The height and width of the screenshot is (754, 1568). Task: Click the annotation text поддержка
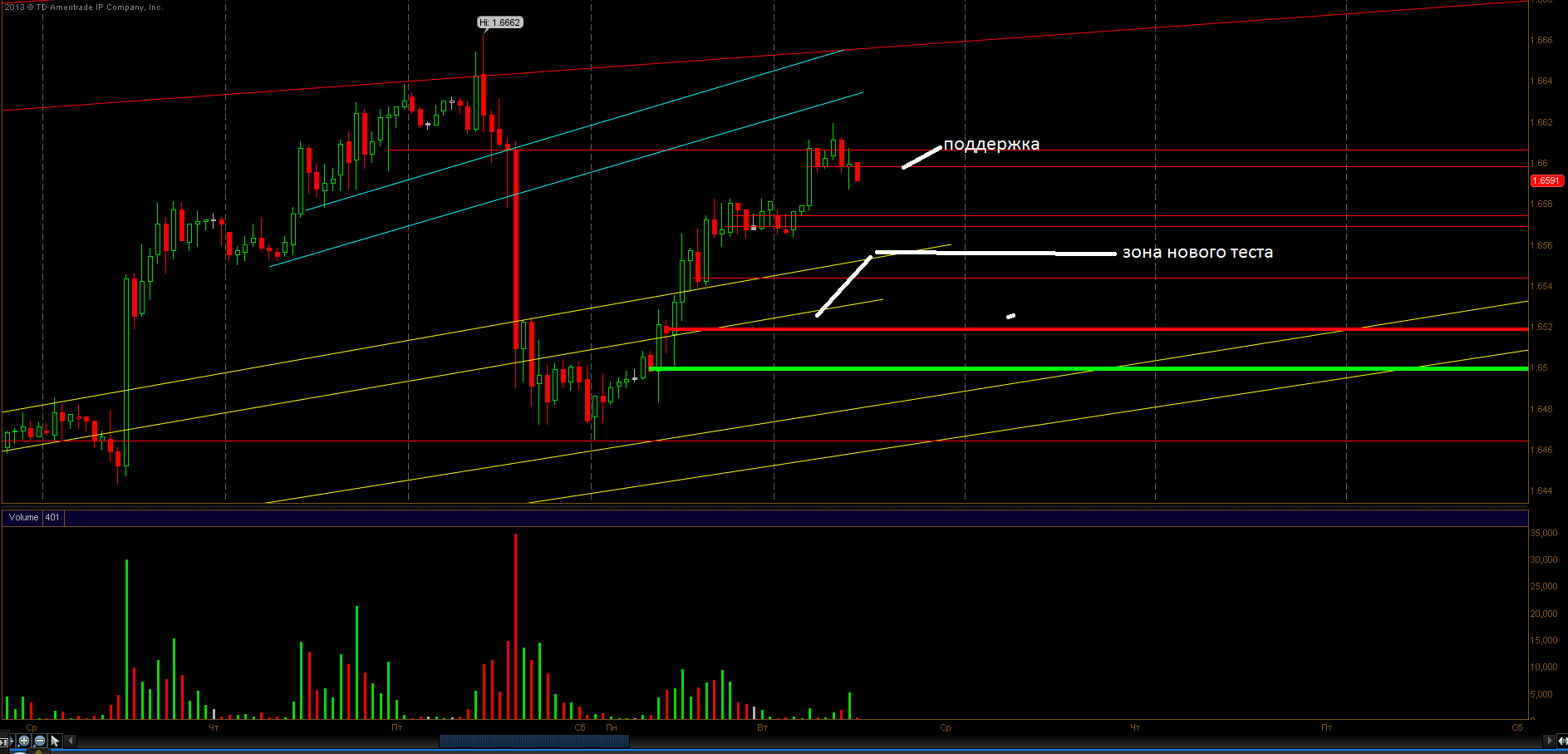point(991,144)
